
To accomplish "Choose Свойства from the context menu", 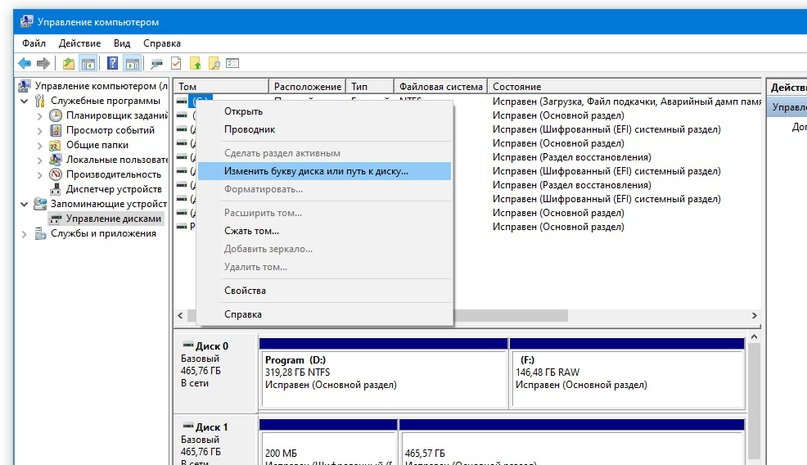I will (324, 290).
